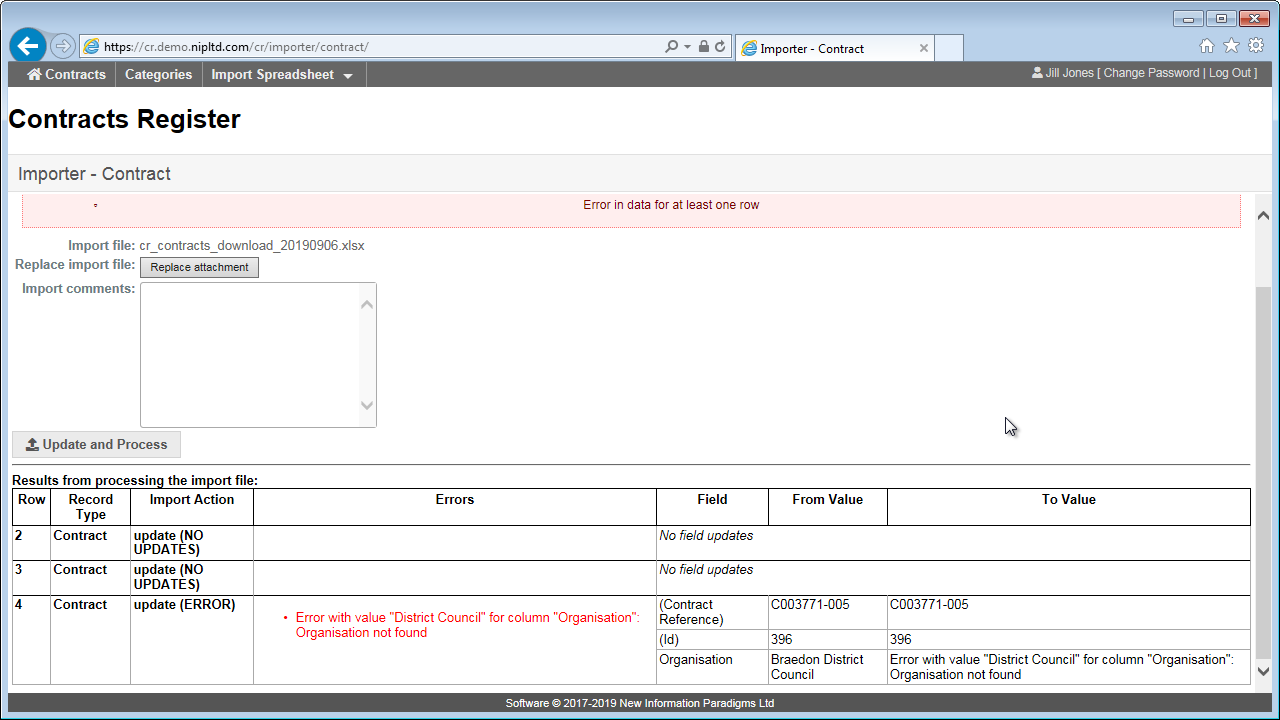Open Favorites star icon
This screenshot has height=720, width=1280.
tap(1231, 46)
